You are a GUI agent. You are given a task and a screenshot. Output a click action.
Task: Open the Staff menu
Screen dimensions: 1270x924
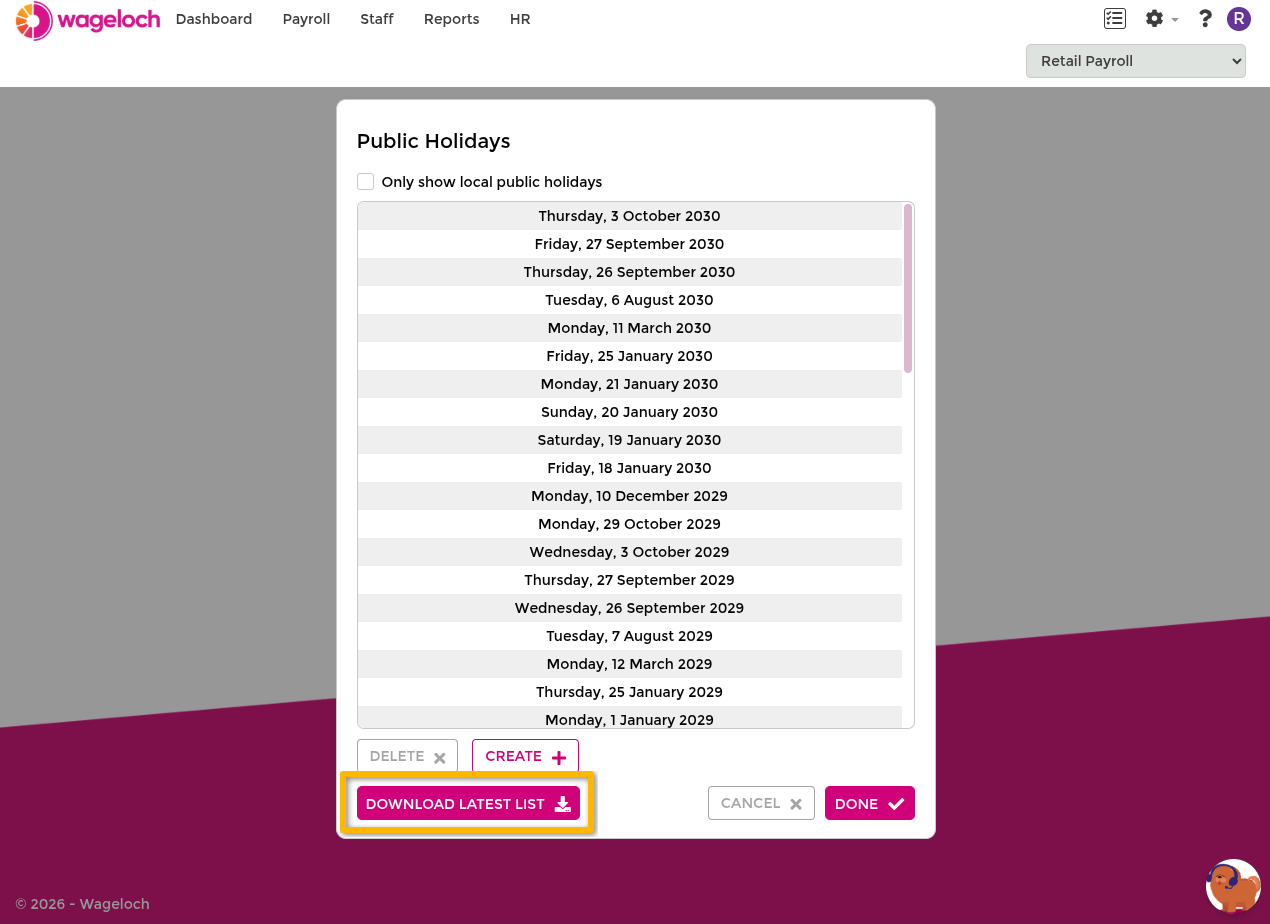pyautogui.click(x=377, y=19)
